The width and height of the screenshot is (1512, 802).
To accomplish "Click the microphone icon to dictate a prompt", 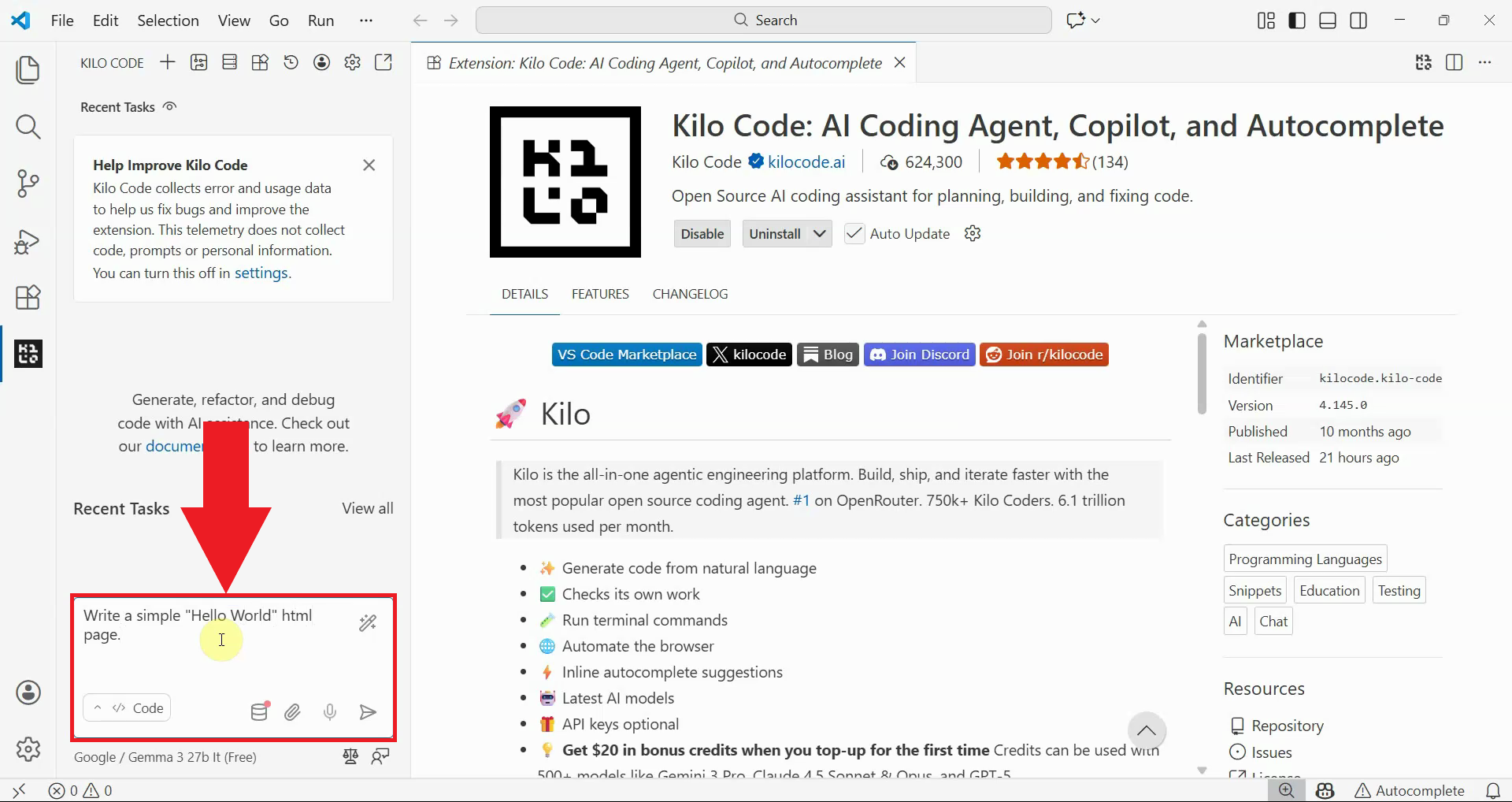I will (329, 712).
